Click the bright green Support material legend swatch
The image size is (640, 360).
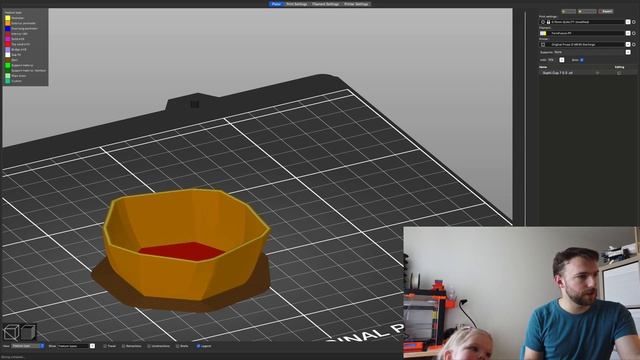(x=7, y=65)
